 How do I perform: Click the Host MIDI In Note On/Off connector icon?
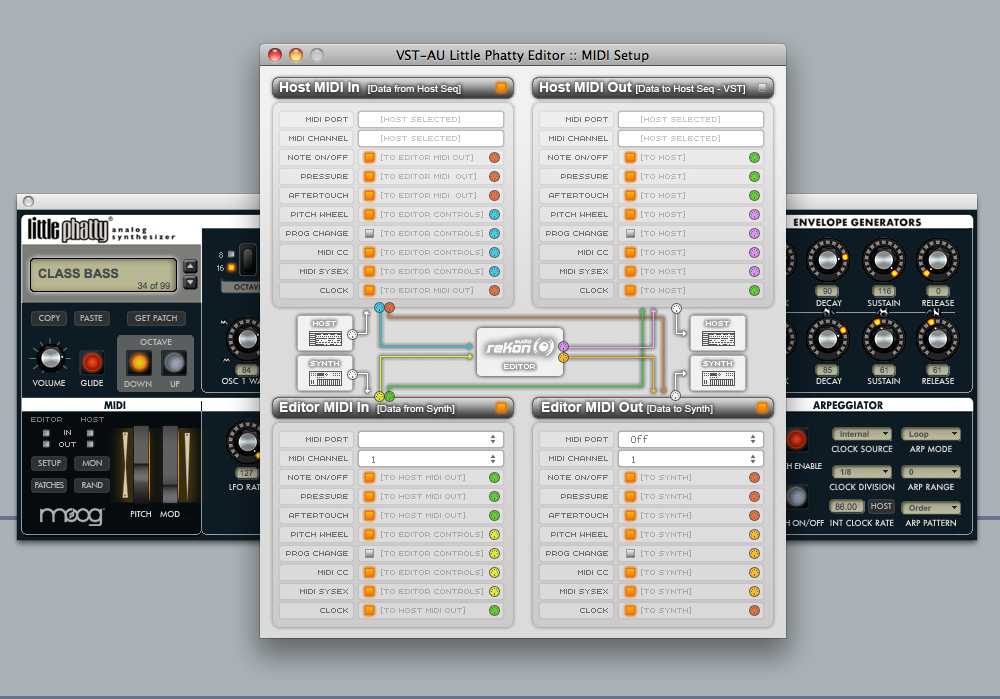pos(494,157)
